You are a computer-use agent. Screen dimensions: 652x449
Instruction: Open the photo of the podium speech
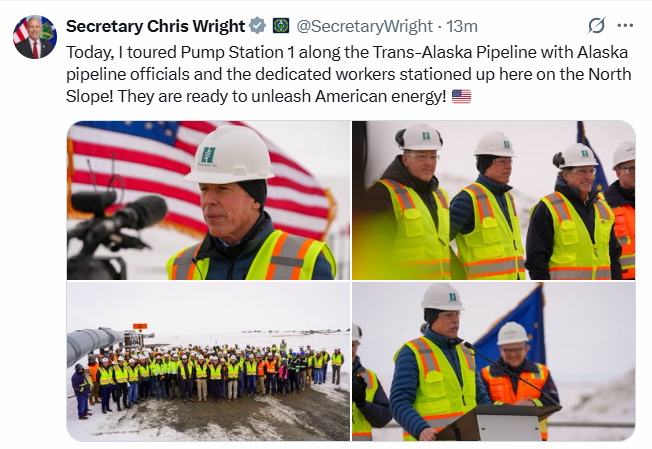494,361
